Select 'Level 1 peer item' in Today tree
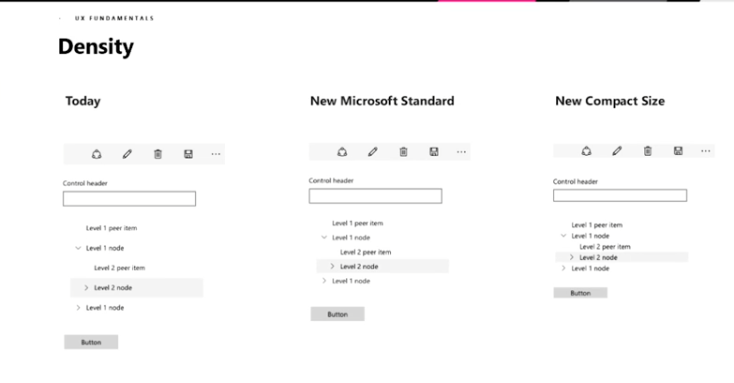Viewport: 734px width, 383px height. (111, 228)
